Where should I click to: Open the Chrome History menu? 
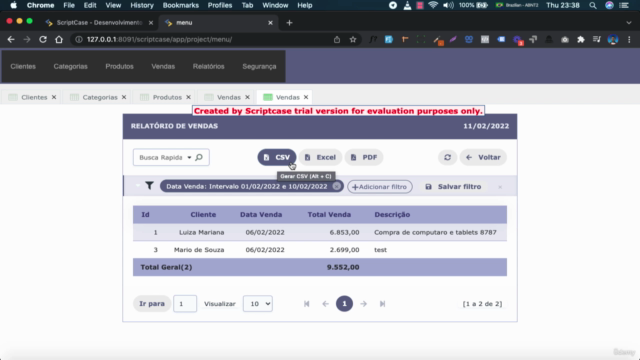(x=142, y=5)
